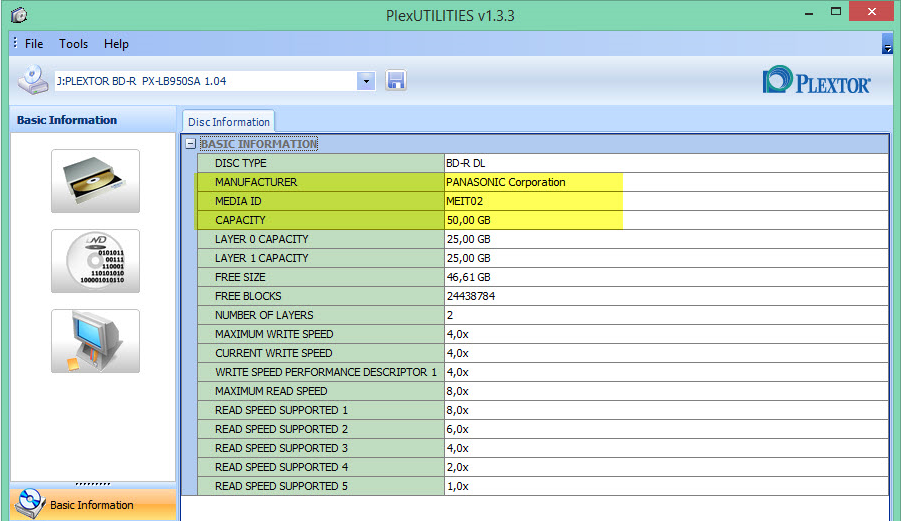
Task: Select the MANUFACTURER row label
Action: point(256,182)
